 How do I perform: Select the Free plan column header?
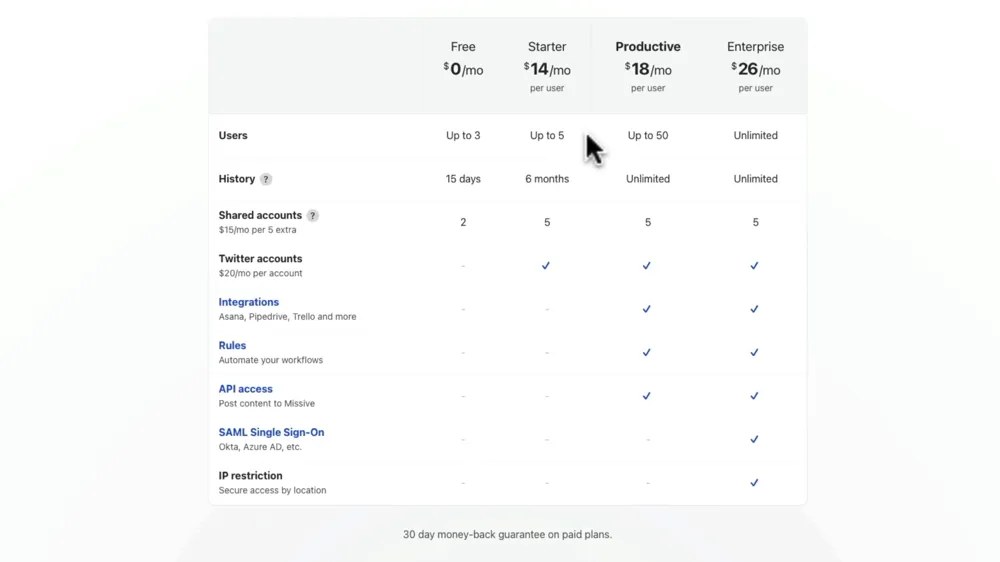[463, 47]
